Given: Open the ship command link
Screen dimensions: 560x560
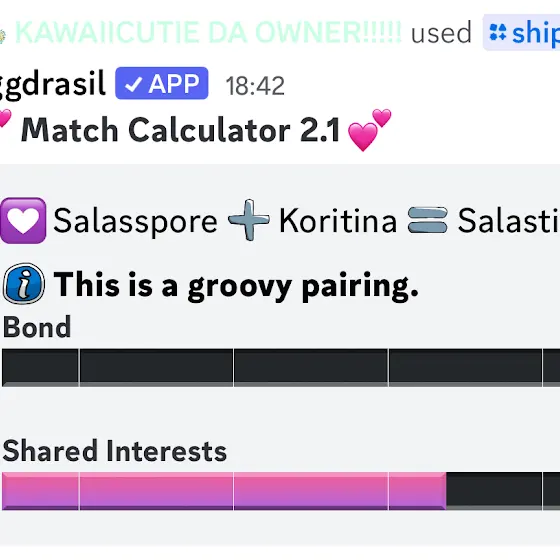Looking at the screenshot, I should point(521,32).
